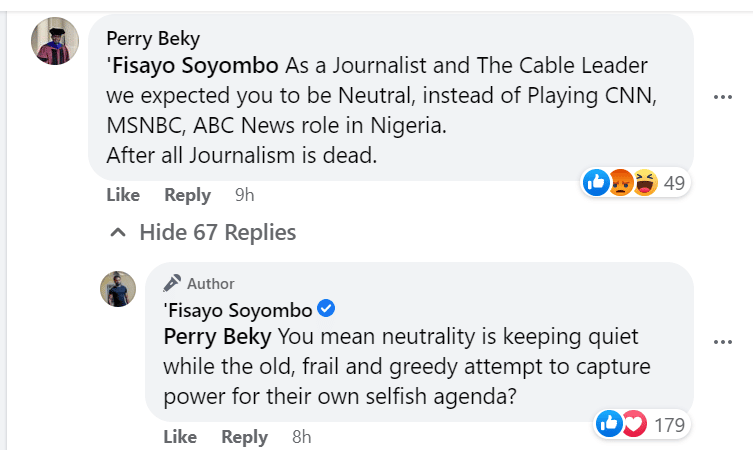Image resolution: width=753 pixels, height=450 pixels.
Task: Open options menu on Fisayo Soyombo's reply
Action: [723, 341]
